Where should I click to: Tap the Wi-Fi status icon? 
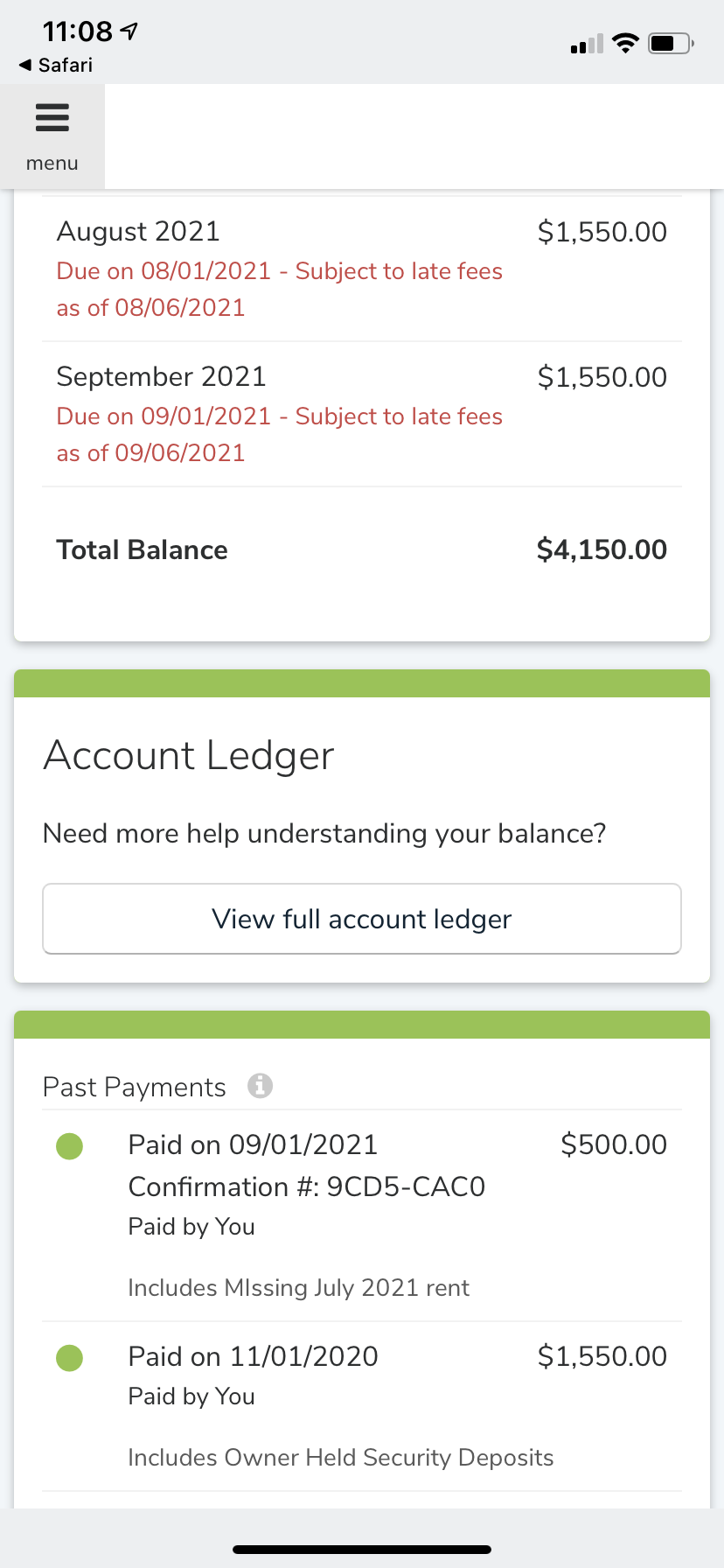(625, 43)
